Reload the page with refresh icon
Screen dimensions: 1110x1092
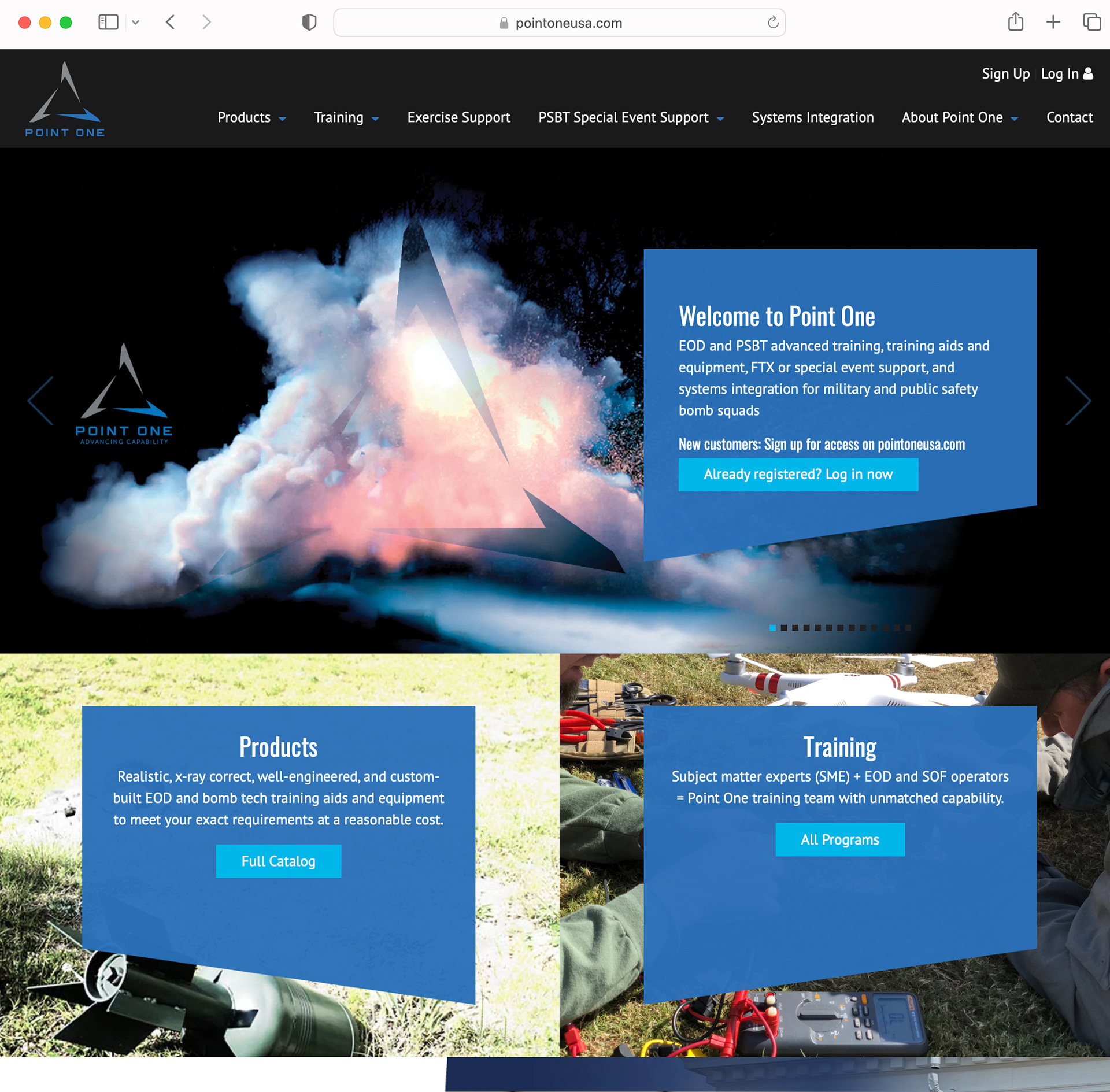click(x=772, y=23)
